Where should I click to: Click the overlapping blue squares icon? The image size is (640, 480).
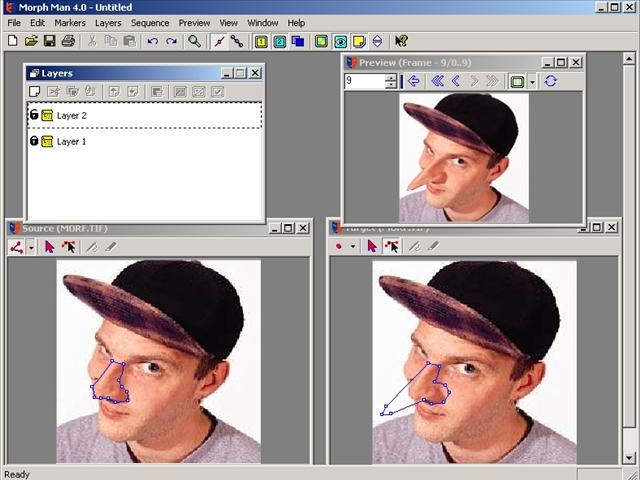click(x=298, y=41)
